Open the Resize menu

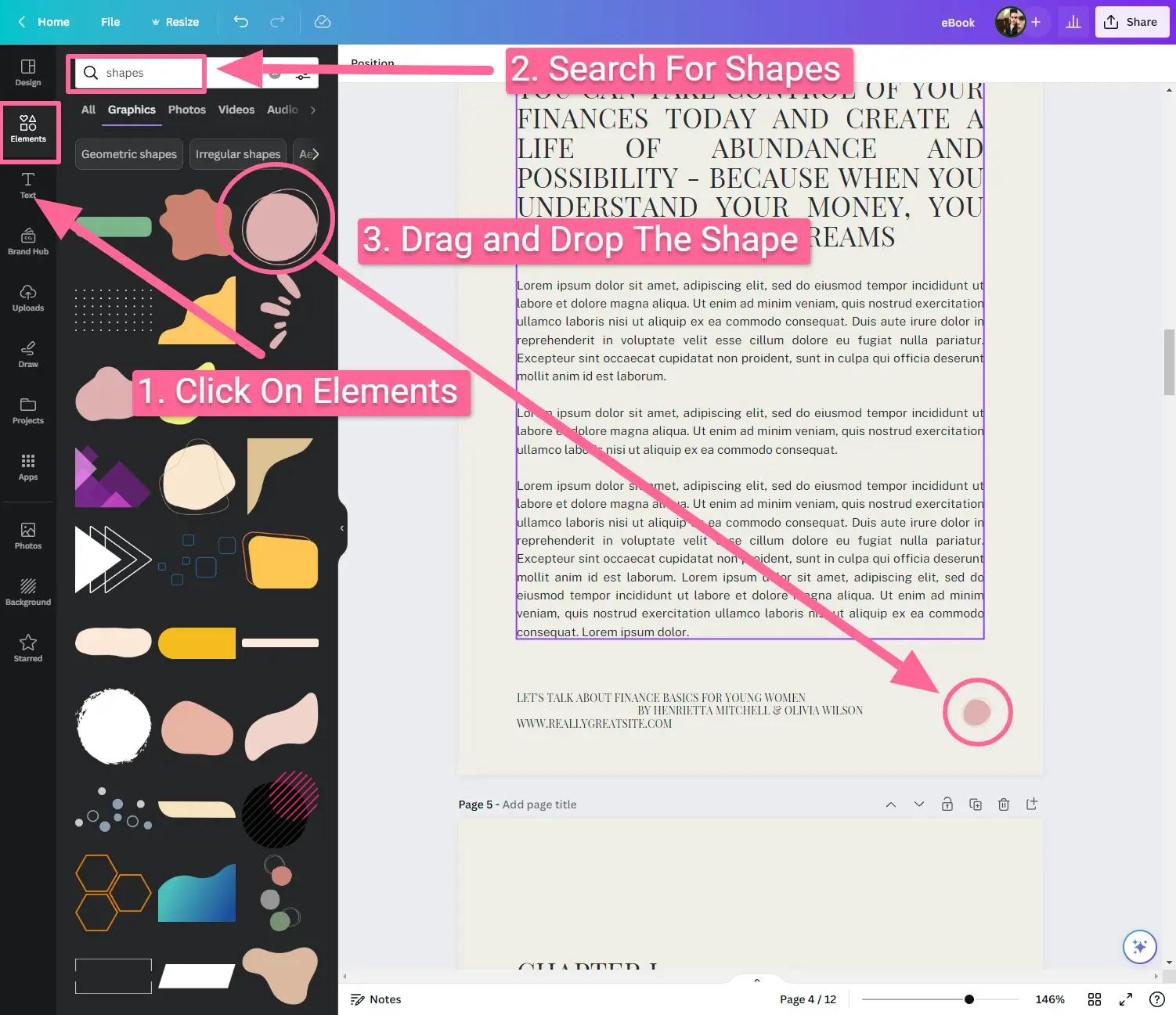point(175,22)
